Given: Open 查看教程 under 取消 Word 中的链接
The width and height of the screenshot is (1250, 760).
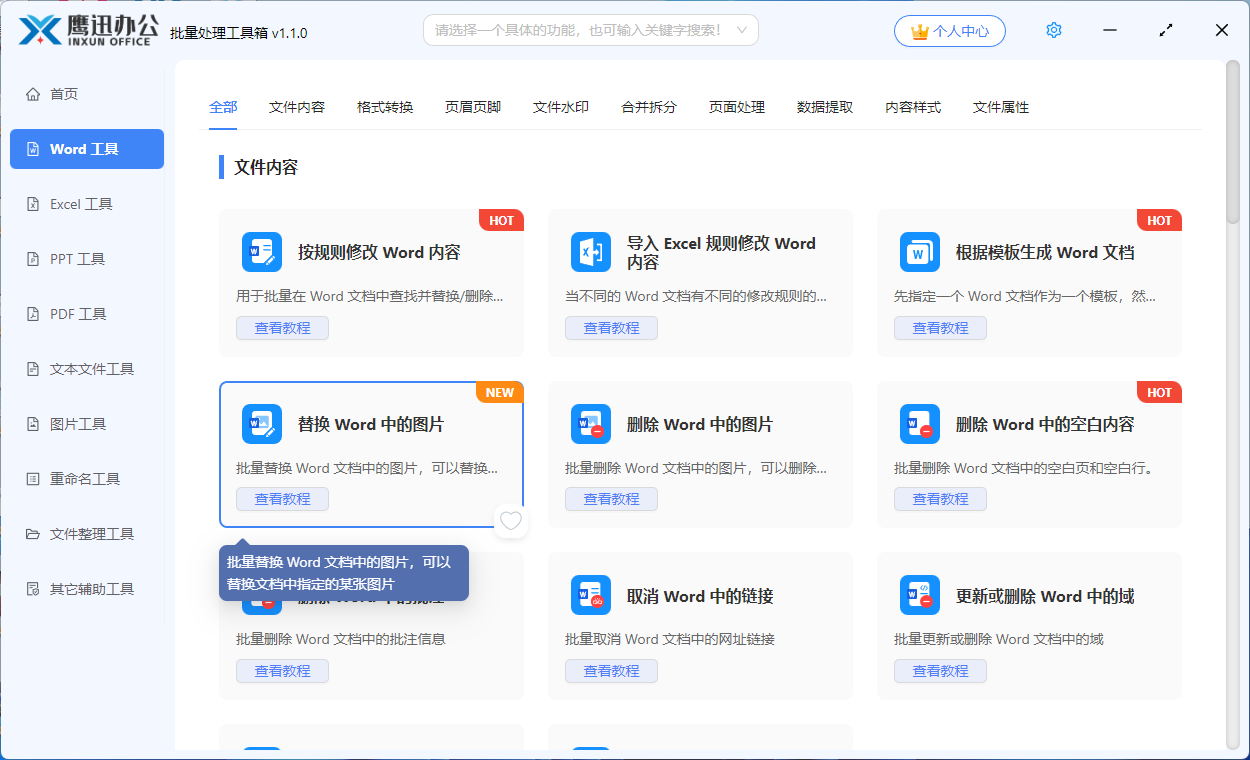Looking at the screenshot, I should click(611, 670).
